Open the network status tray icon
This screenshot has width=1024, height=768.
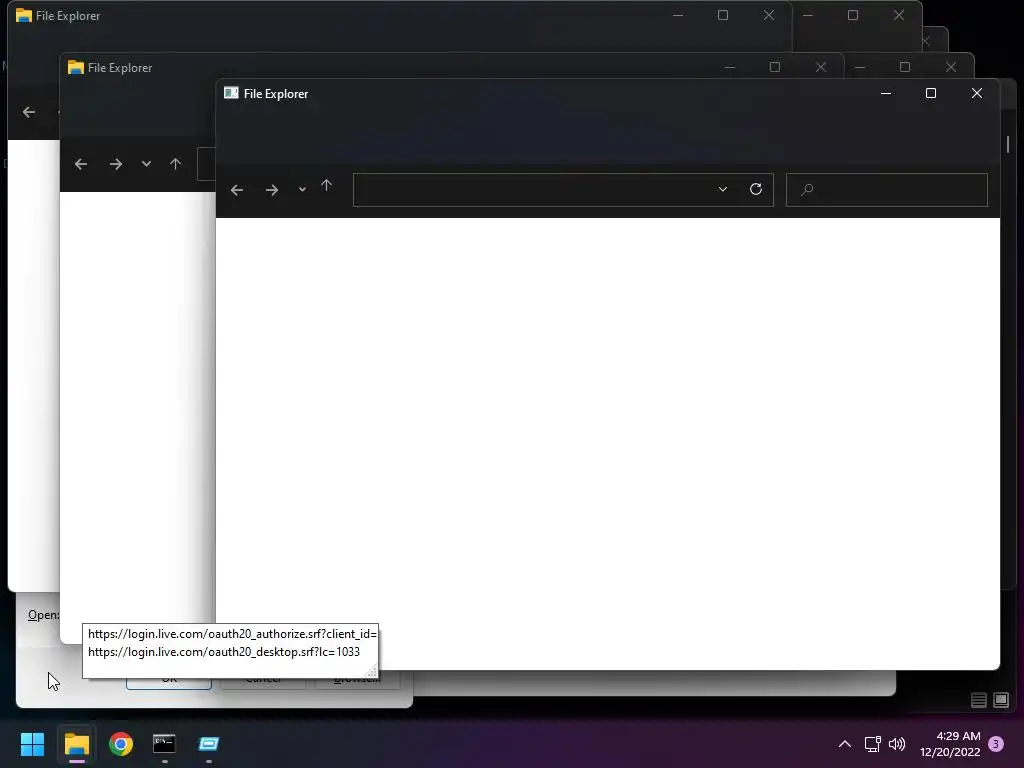872,744
